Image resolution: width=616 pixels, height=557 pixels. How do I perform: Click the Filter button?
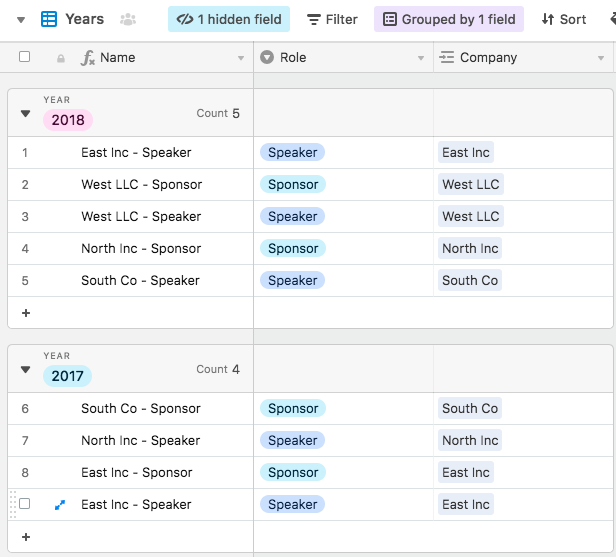(x=332, y=19)
